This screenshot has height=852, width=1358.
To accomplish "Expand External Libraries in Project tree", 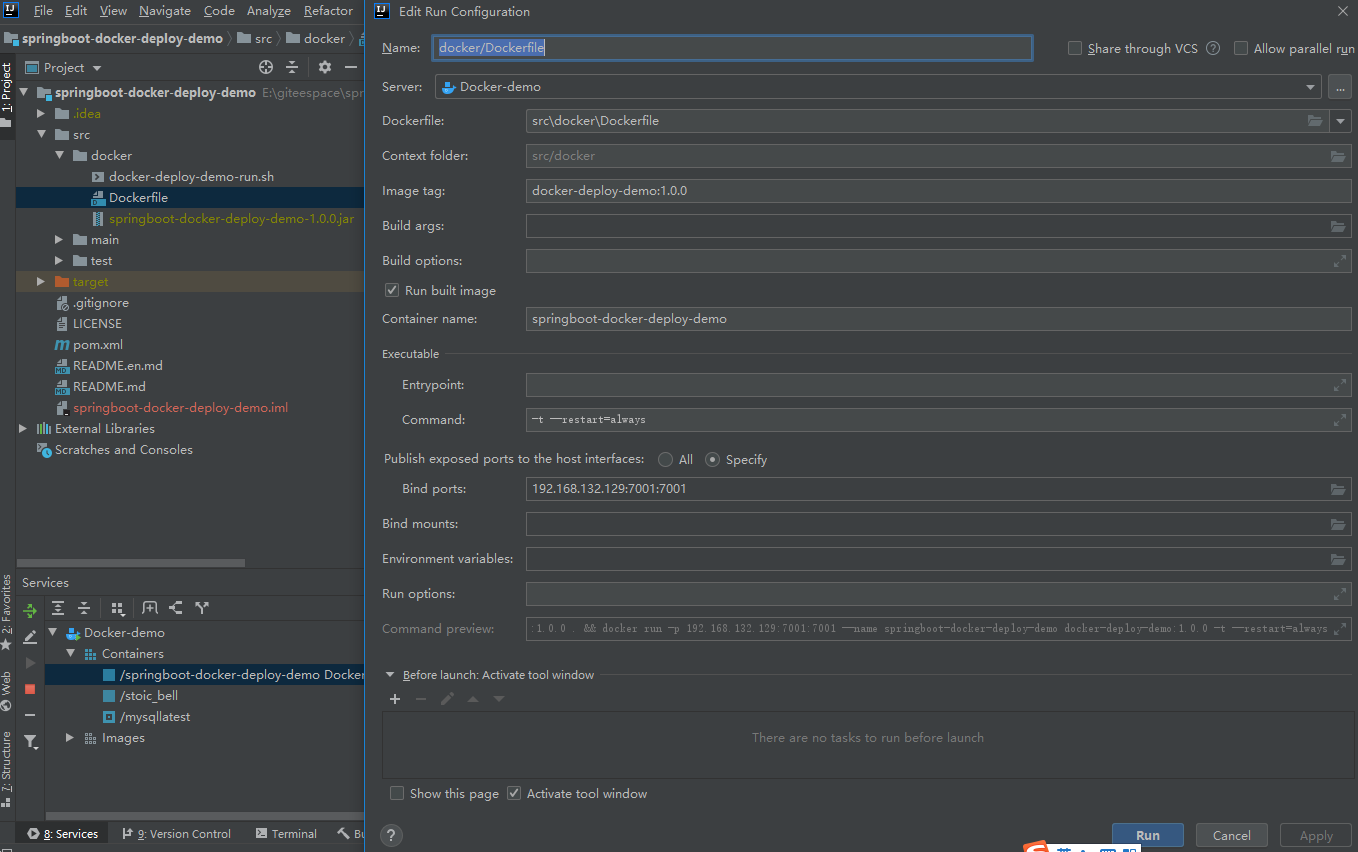I will [x=23, y=429].
